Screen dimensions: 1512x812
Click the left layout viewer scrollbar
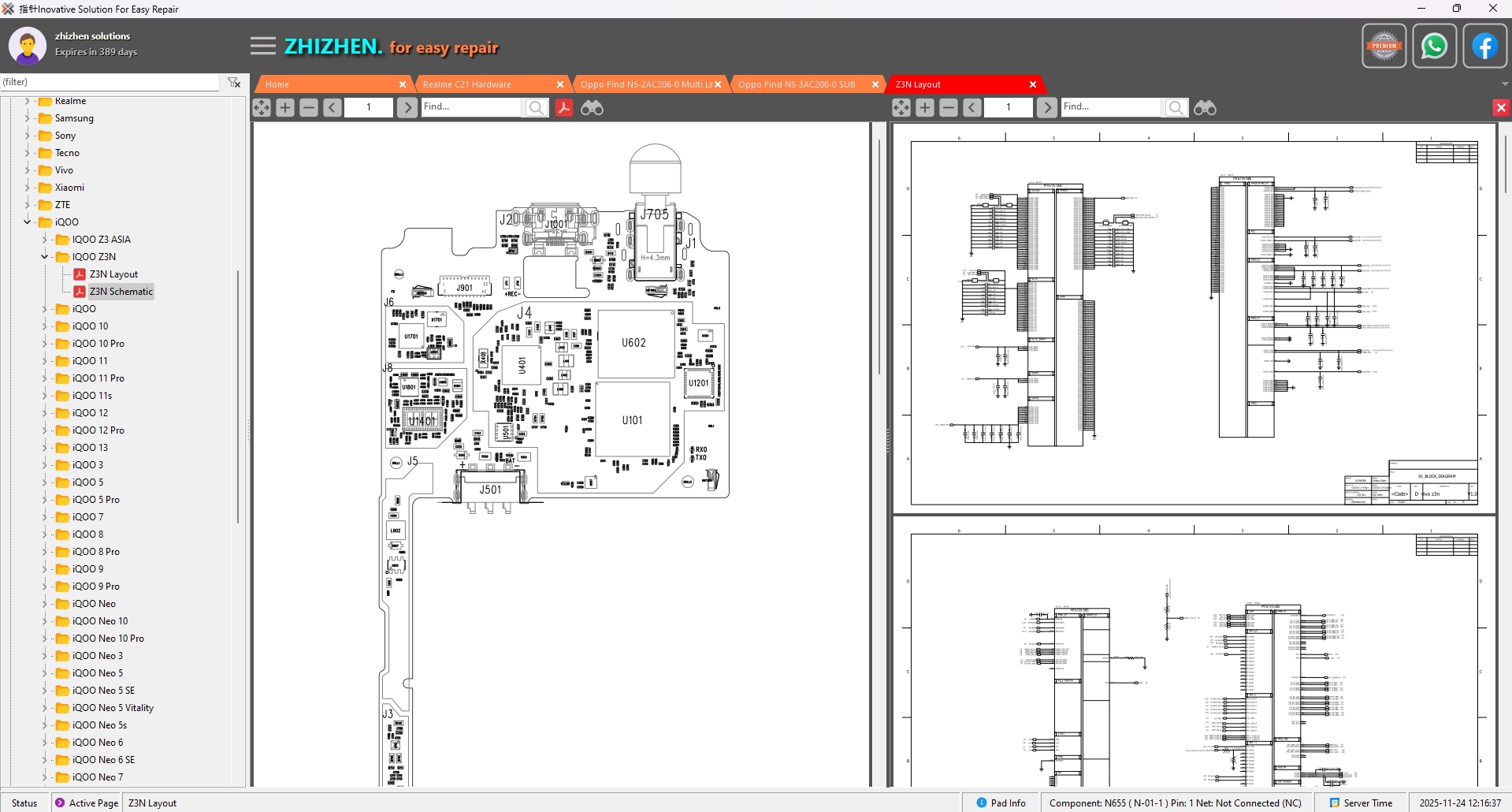click(x=880, y=259)
